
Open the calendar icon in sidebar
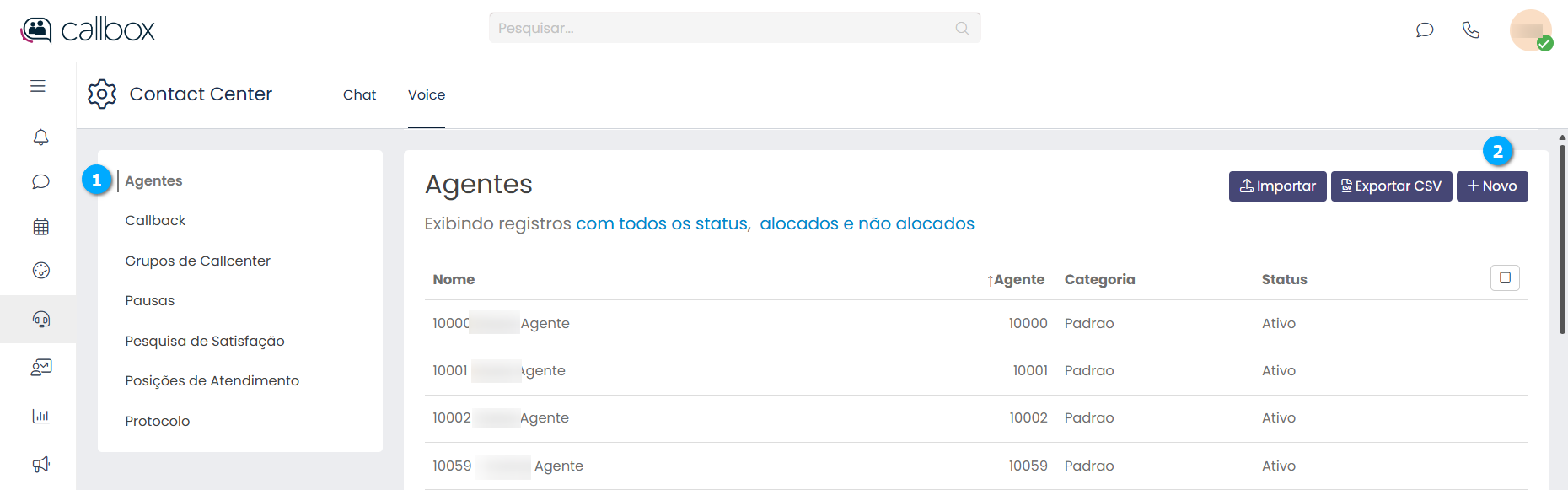[40, 227]
